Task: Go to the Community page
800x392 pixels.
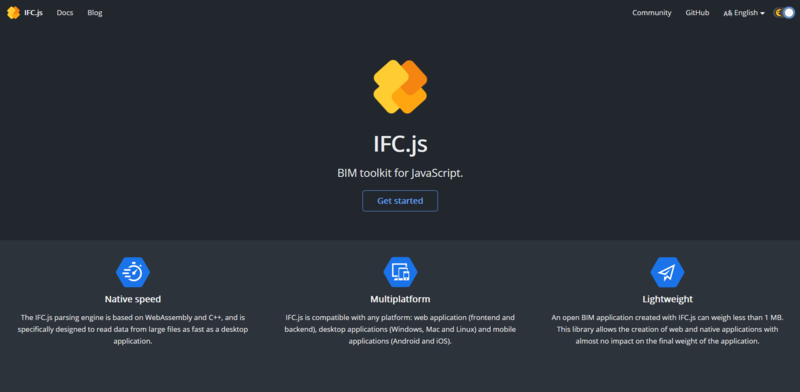Action: (x=652, y=13)
